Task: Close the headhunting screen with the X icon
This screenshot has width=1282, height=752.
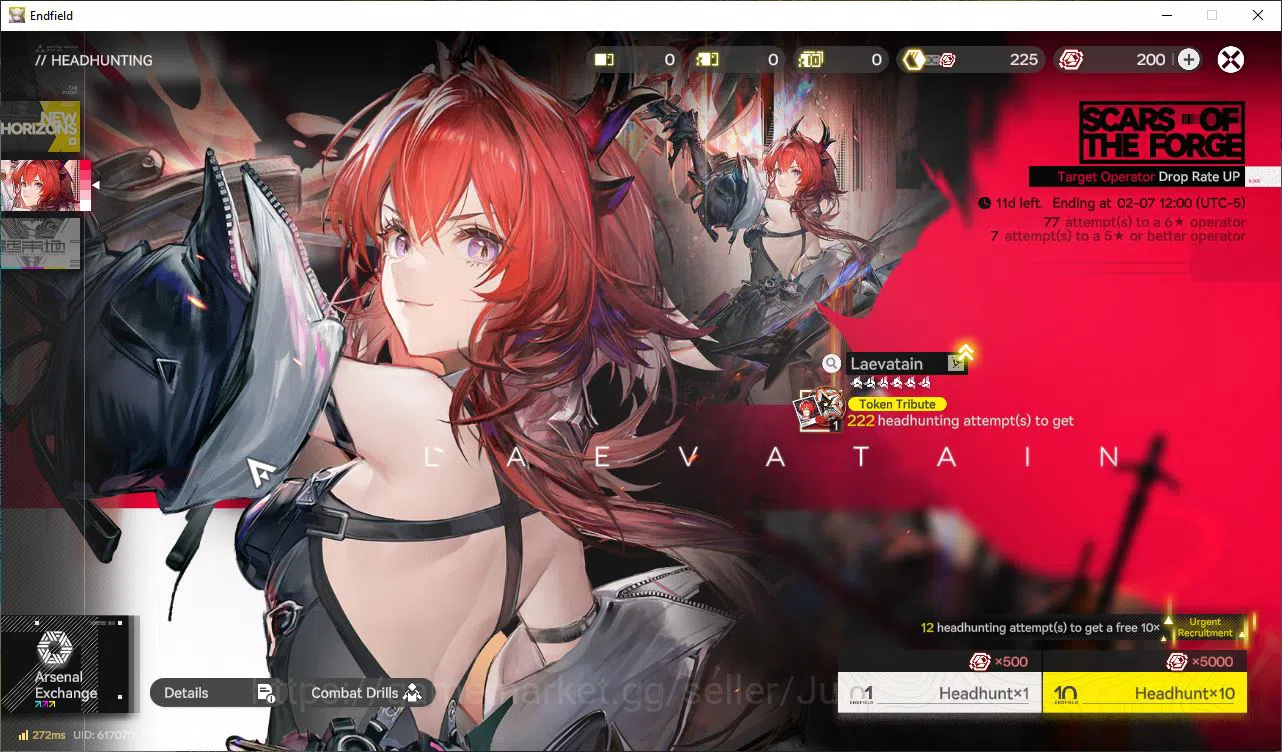Action: [x=1231, y=60]
